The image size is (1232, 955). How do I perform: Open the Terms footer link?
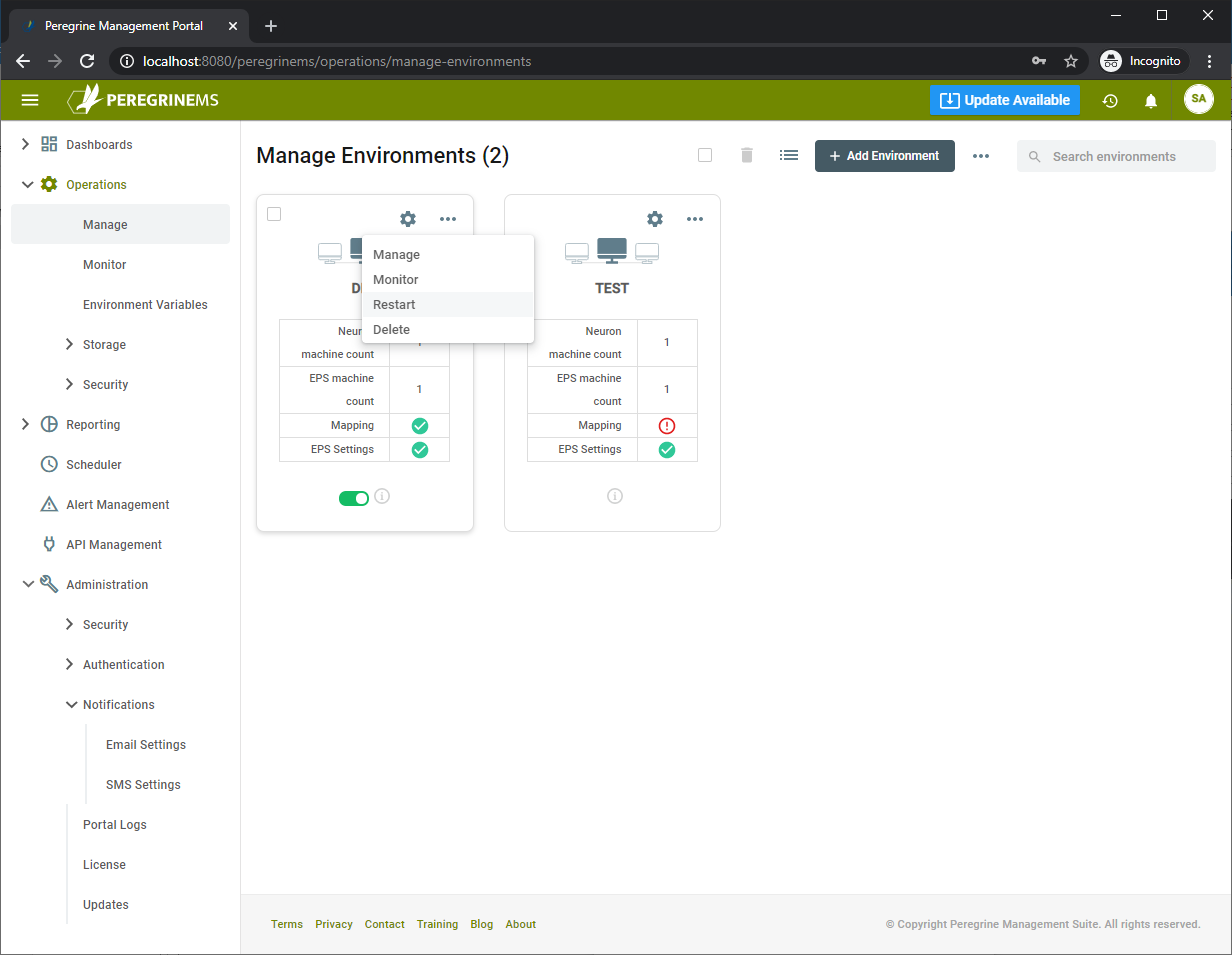(x=287, y=924)
